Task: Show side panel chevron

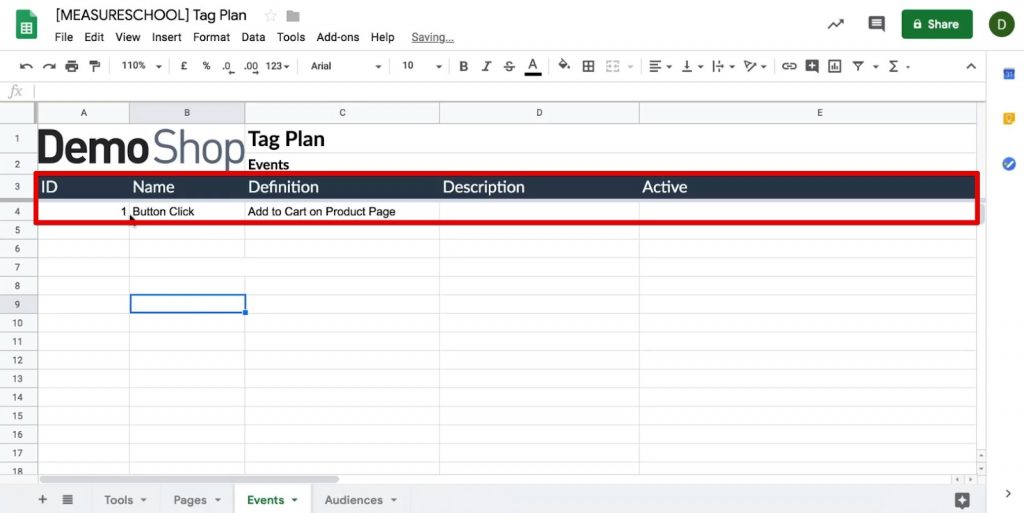Action: click(1009, 494)
